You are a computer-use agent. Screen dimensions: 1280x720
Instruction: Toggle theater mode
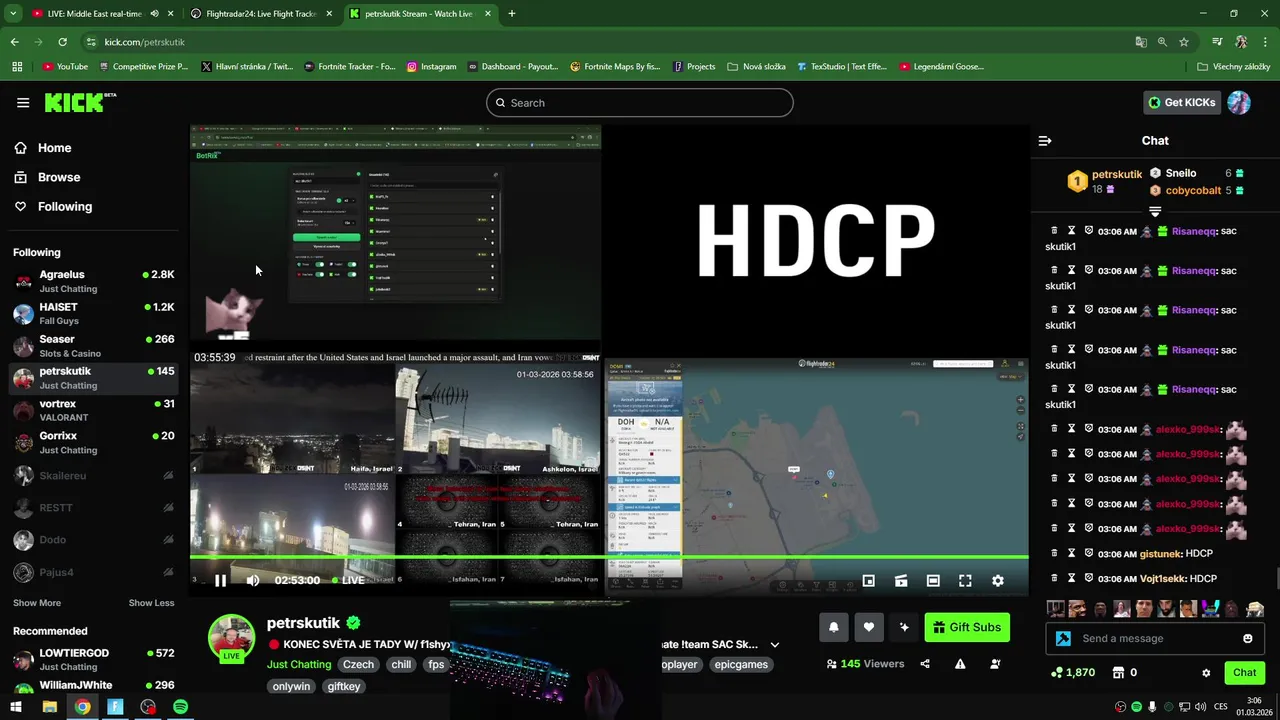(x=933, y=580)
